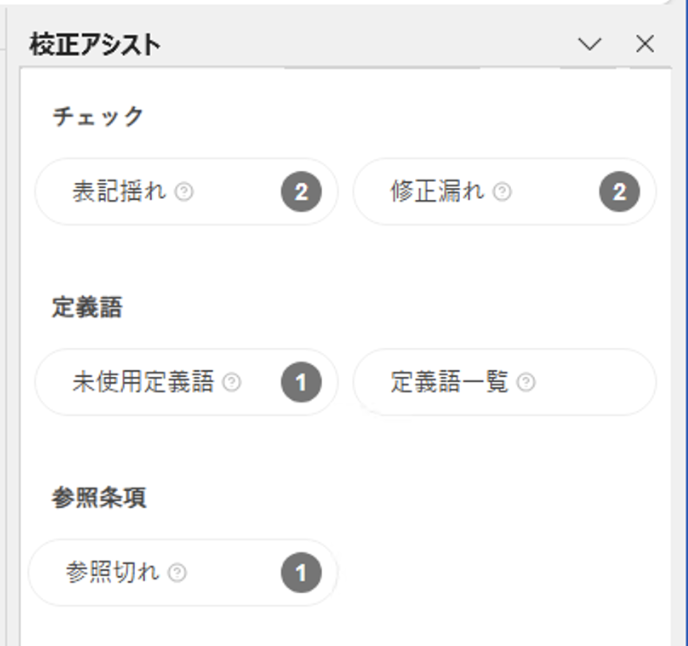Show the help info for 参照切れ
The image size is (688, 646).
click(177, 573)
